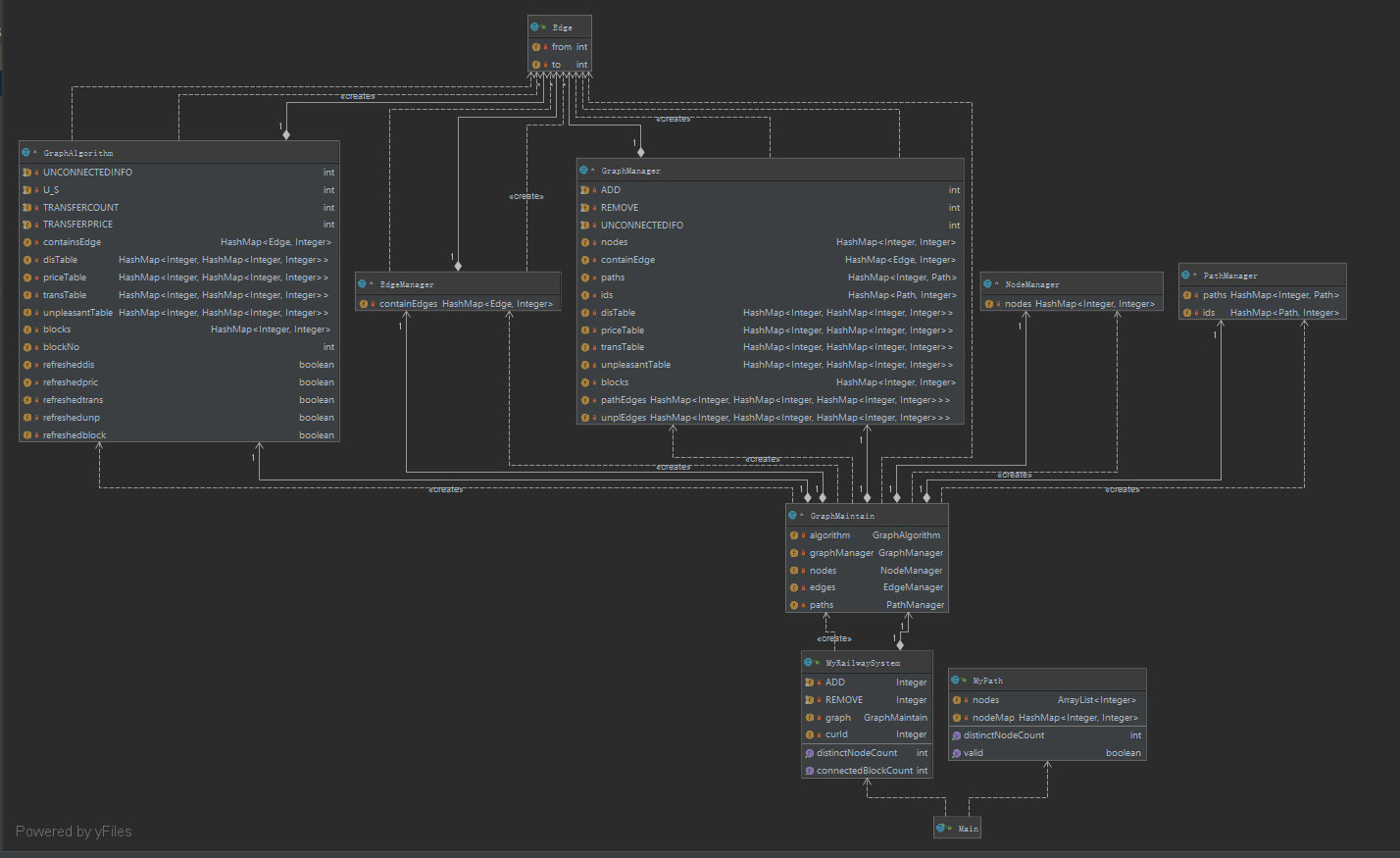Select the nodeMap field in MyPath
This screenshot has width=1400, height=858.
993,718
